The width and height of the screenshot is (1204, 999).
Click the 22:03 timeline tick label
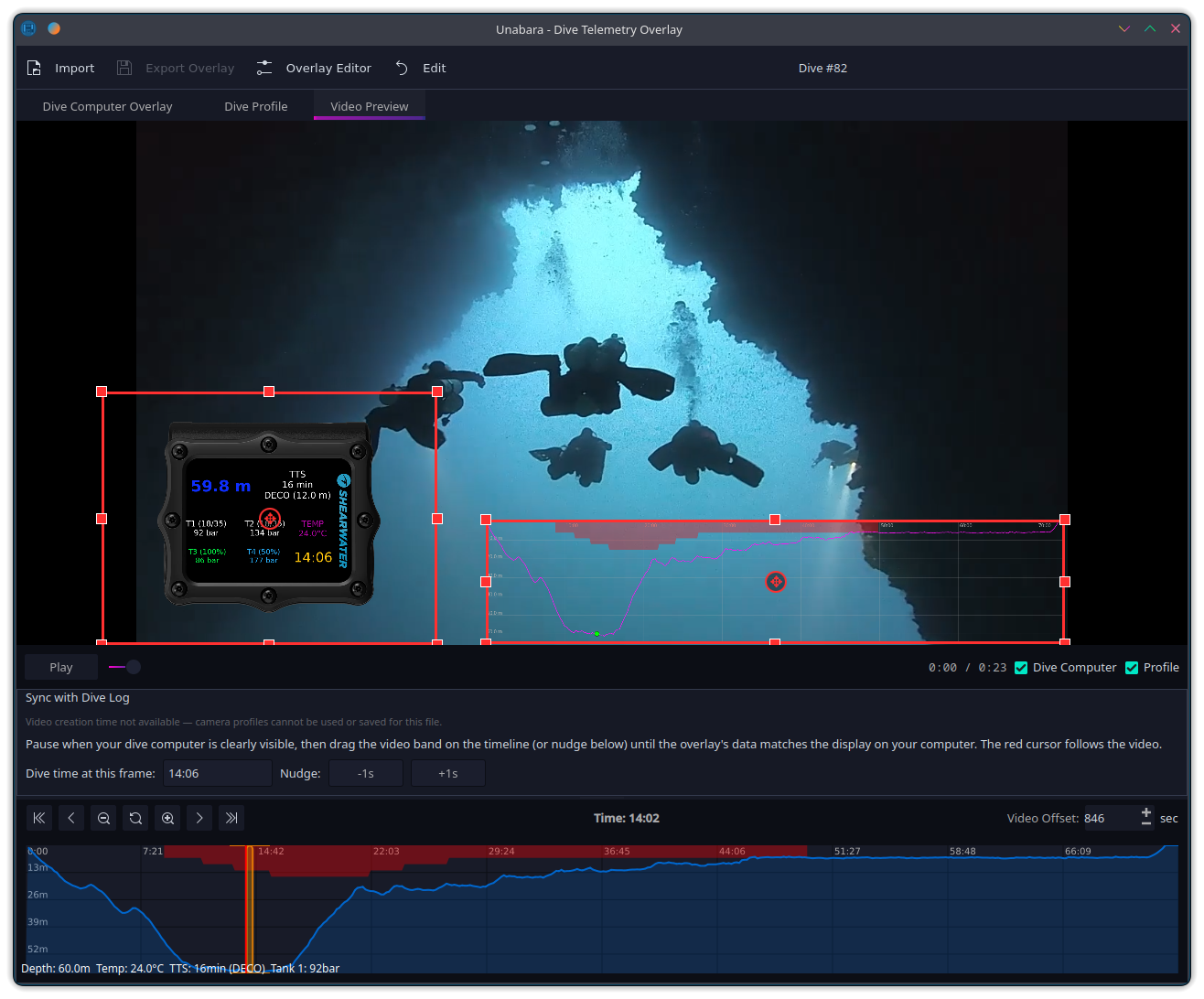[x=386, y=851]
